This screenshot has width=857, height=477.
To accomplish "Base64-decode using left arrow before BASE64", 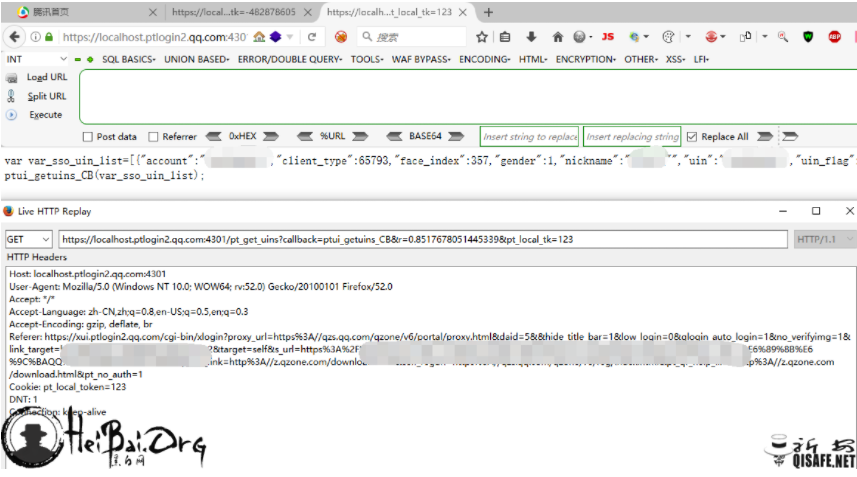I will point(394,136).
